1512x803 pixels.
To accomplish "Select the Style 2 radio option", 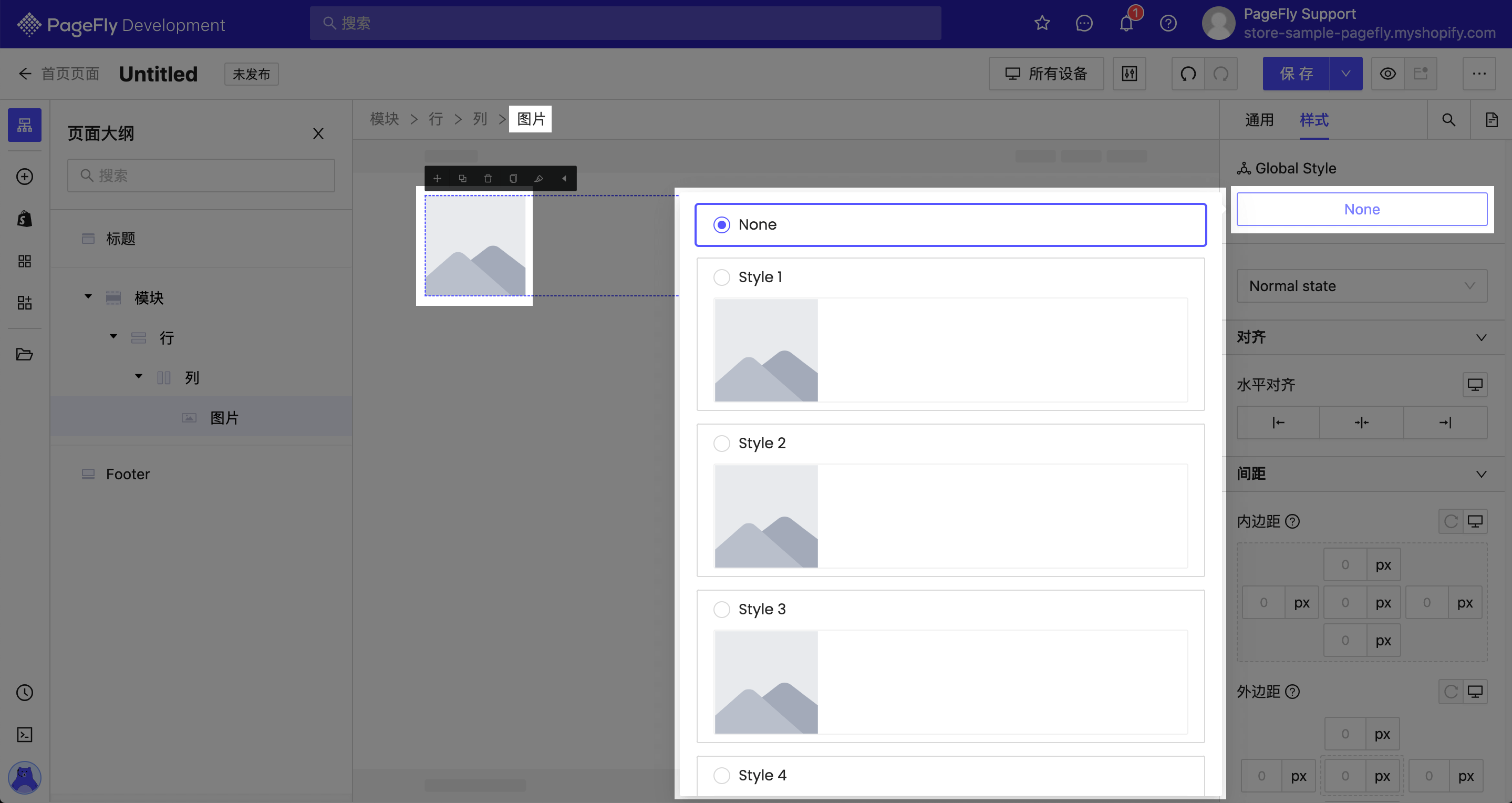I will [721, 443].
